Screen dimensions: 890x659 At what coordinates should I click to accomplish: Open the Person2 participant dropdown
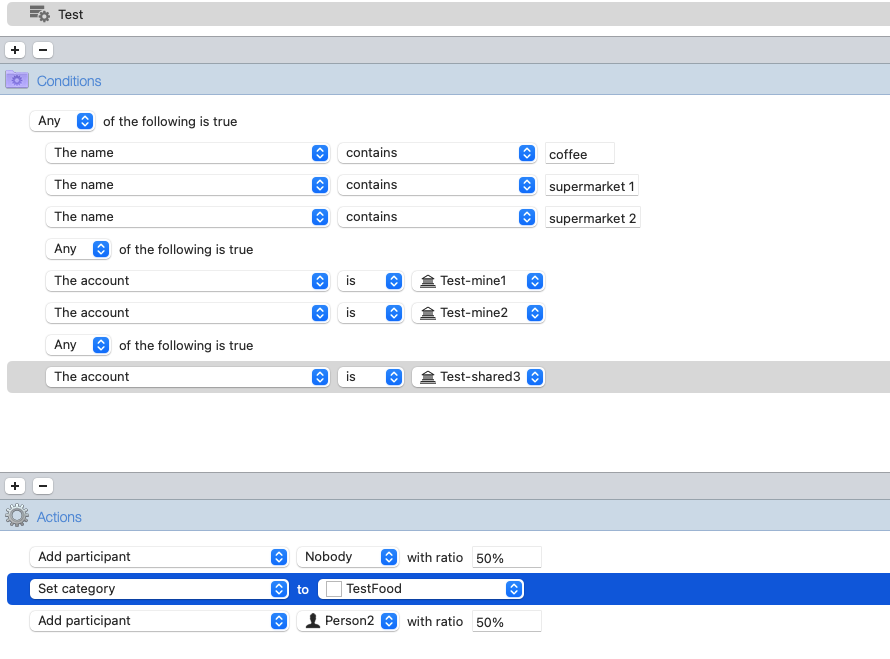pyautogui.click(x=348, y=621)
